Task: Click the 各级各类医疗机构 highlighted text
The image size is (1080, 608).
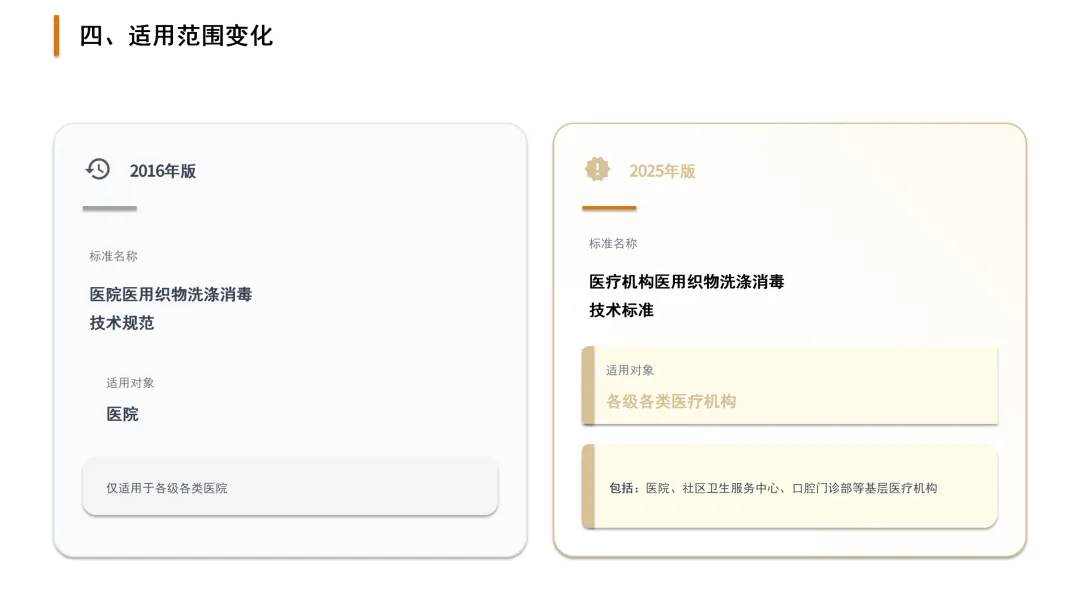Action: click(671, 401)
